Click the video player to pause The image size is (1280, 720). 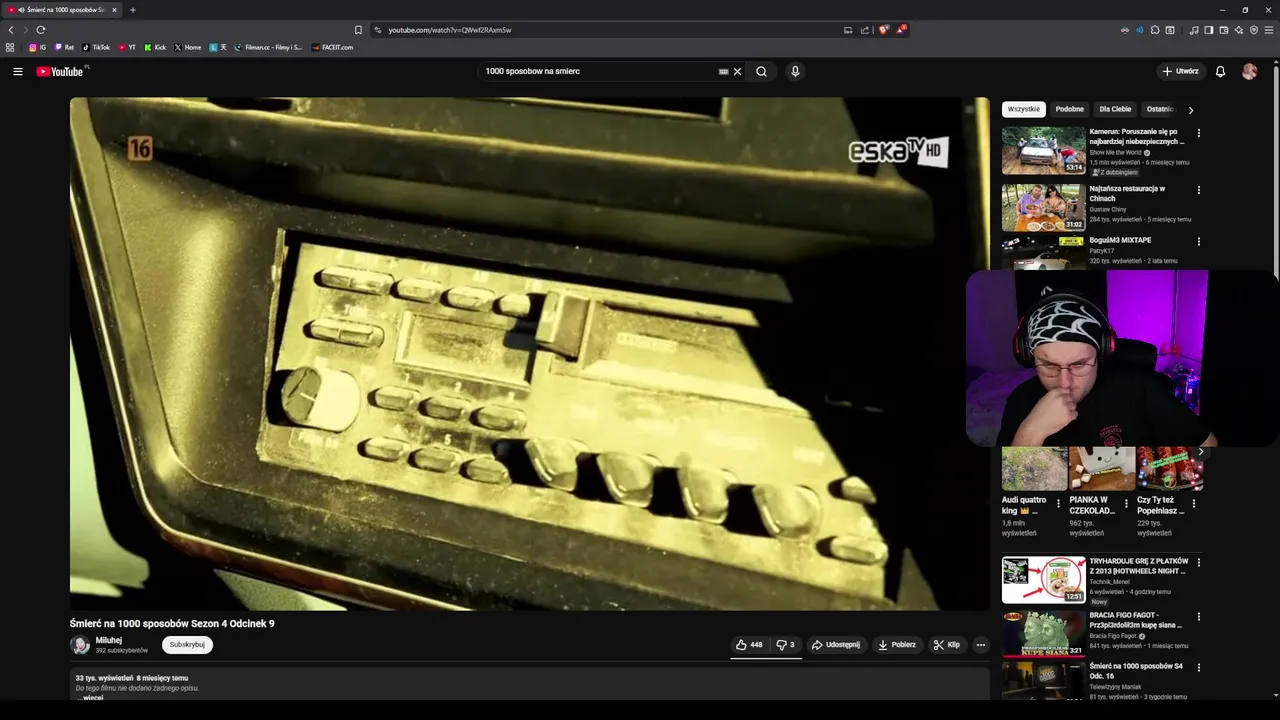pos(530,354)
